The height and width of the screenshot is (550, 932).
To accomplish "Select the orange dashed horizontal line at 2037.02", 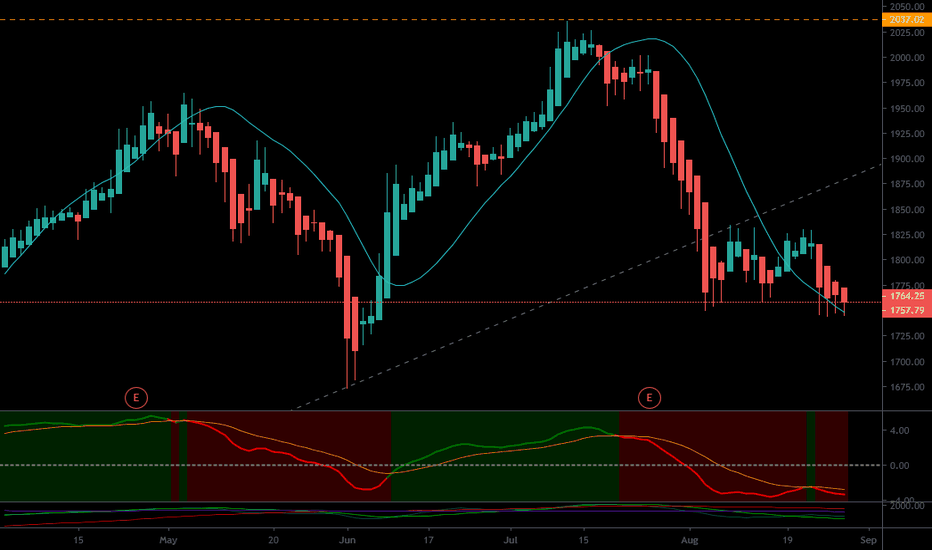I will (x=441, y=20).
